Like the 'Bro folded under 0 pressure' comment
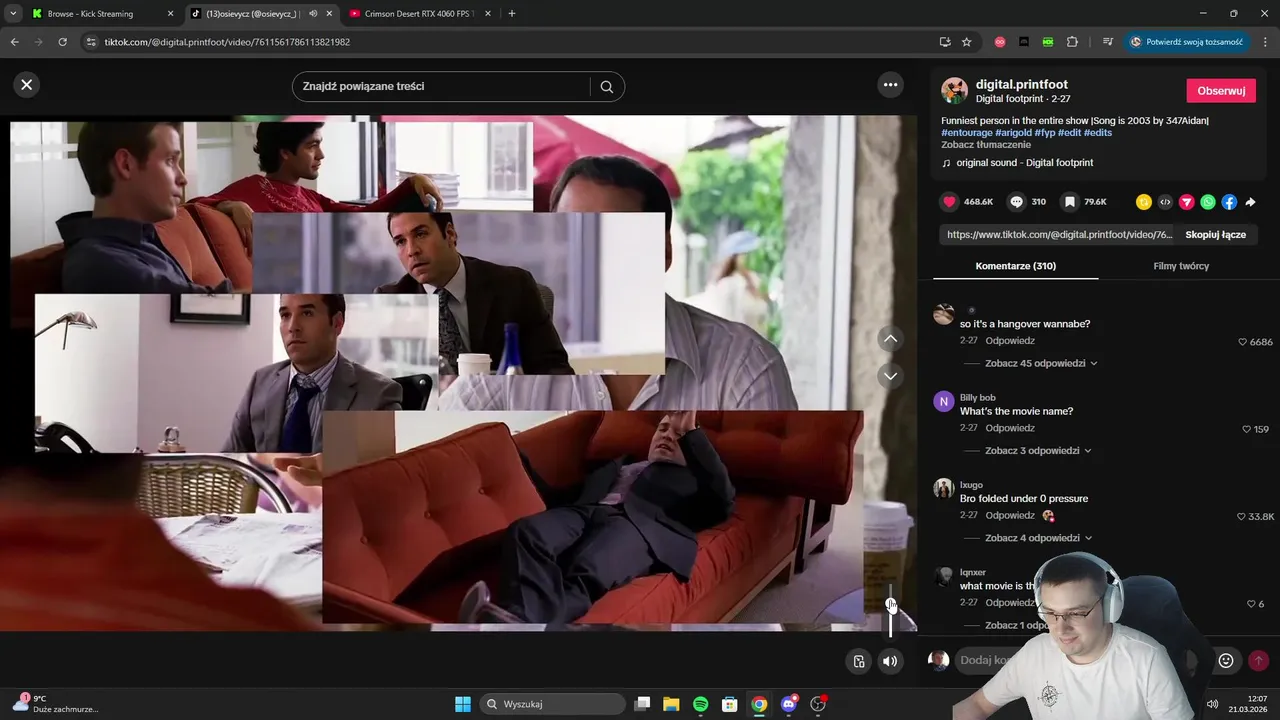Screen dimensions: 1280x720 tap(1242, 517)
